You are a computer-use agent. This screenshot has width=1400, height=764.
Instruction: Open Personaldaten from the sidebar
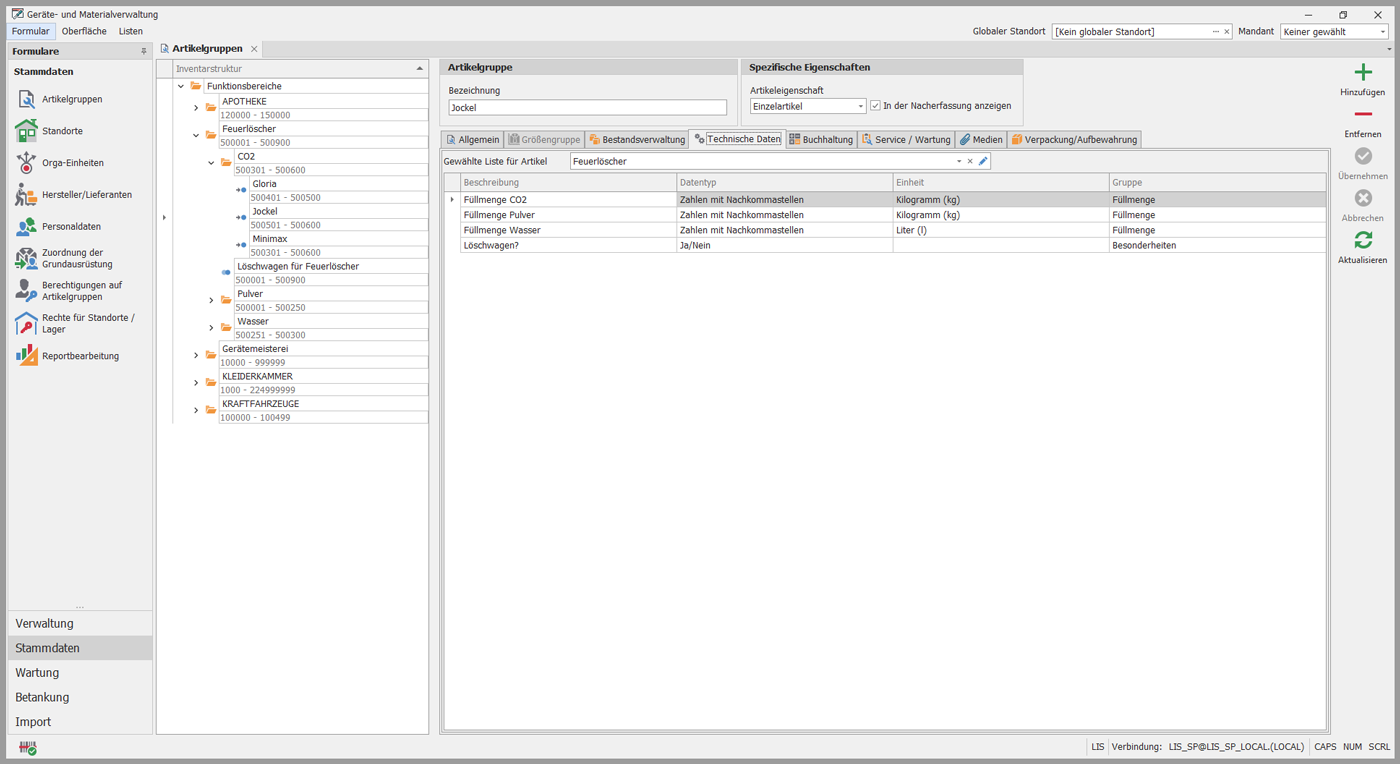(70, 227)
